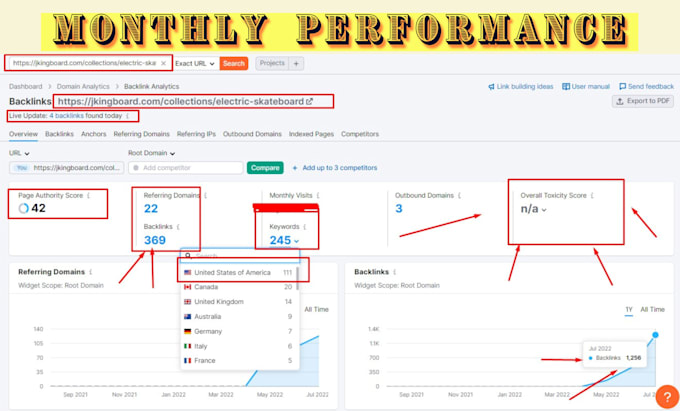Select United Kingdom in country list
This screenshot has width=680, height=411.
[238, 302]
